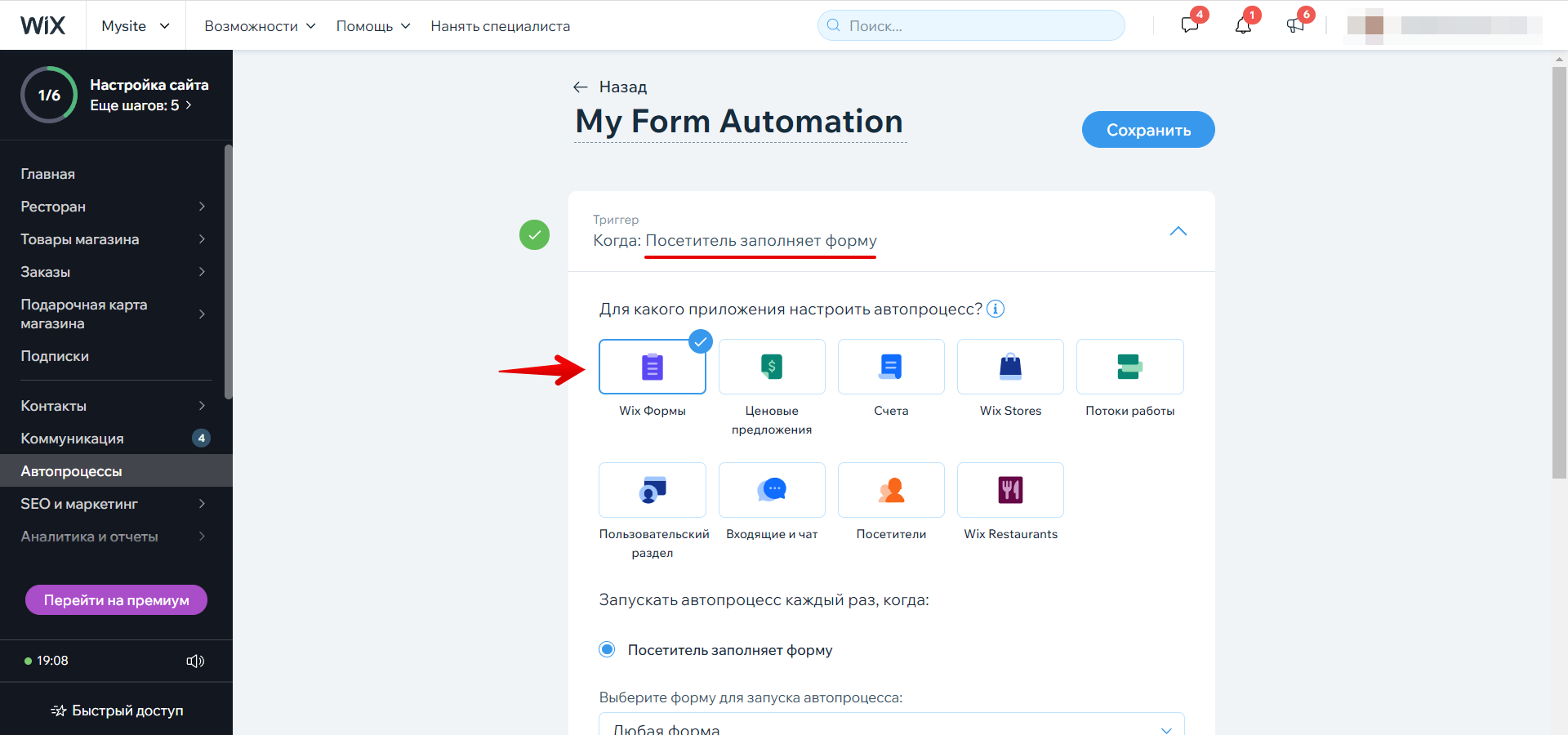Open the chat messages icon in header
The image size is (1568, 735).
[x=1190, y=25]
